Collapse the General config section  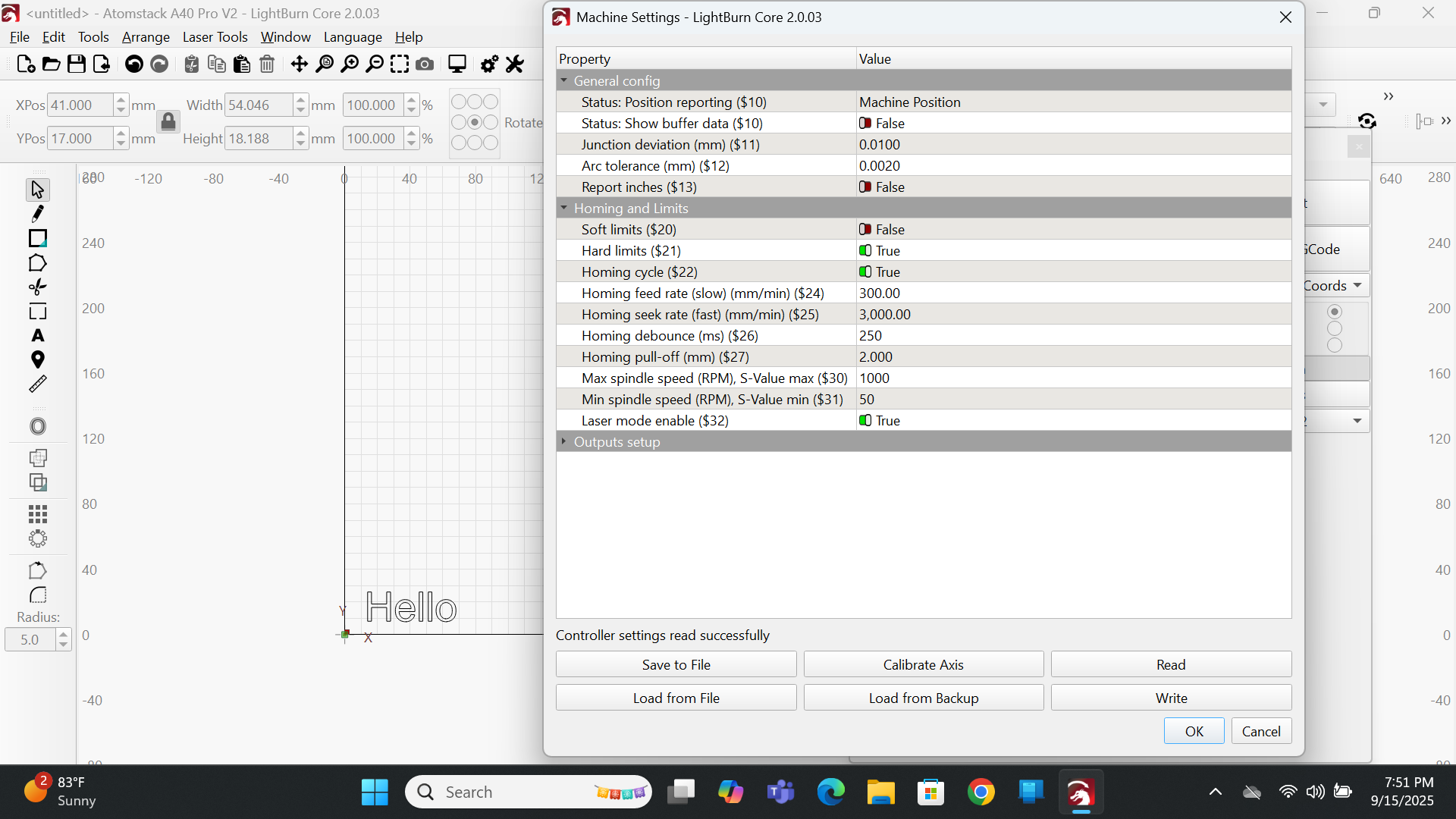[563, 80]
